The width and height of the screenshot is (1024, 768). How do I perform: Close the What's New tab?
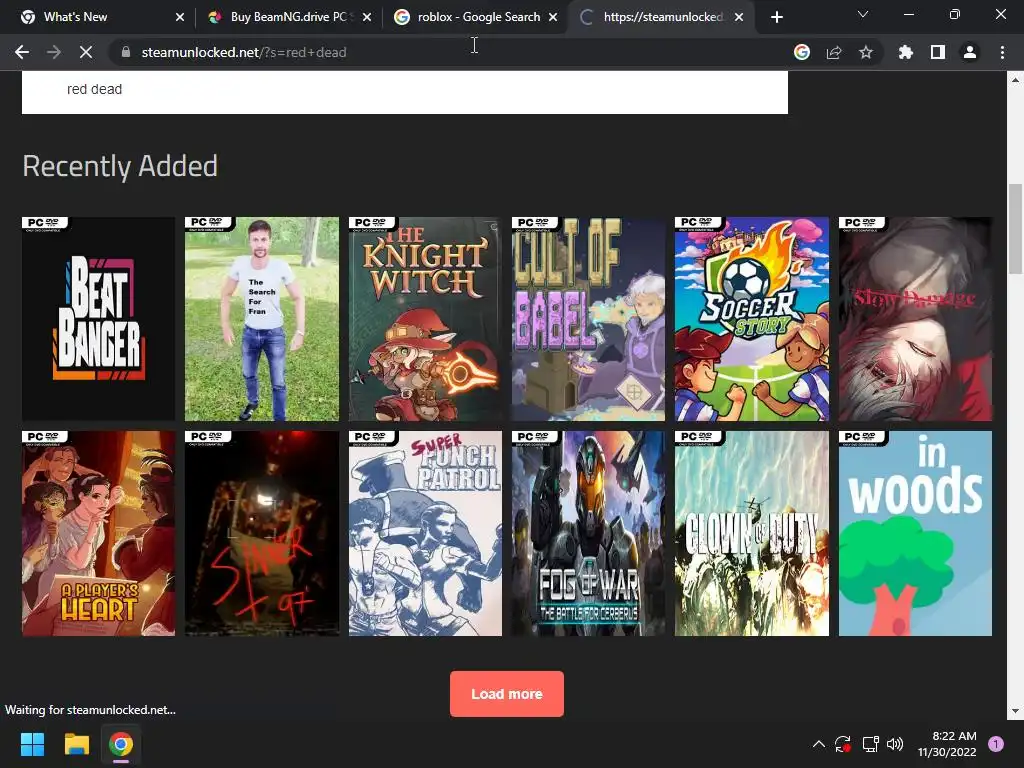pyautogui.click(x=180, y=17)
